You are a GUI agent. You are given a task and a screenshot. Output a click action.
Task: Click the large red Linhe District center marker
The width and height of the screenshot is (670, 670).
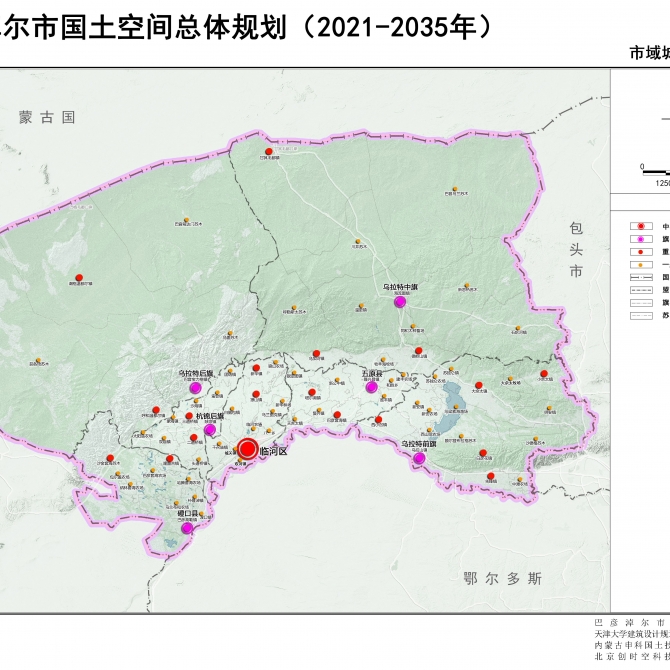(x=248, y=449)
